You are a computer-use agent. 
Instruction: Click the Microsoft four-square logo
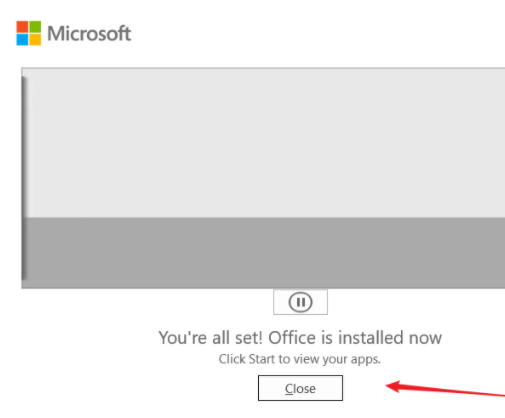(29, 33)
